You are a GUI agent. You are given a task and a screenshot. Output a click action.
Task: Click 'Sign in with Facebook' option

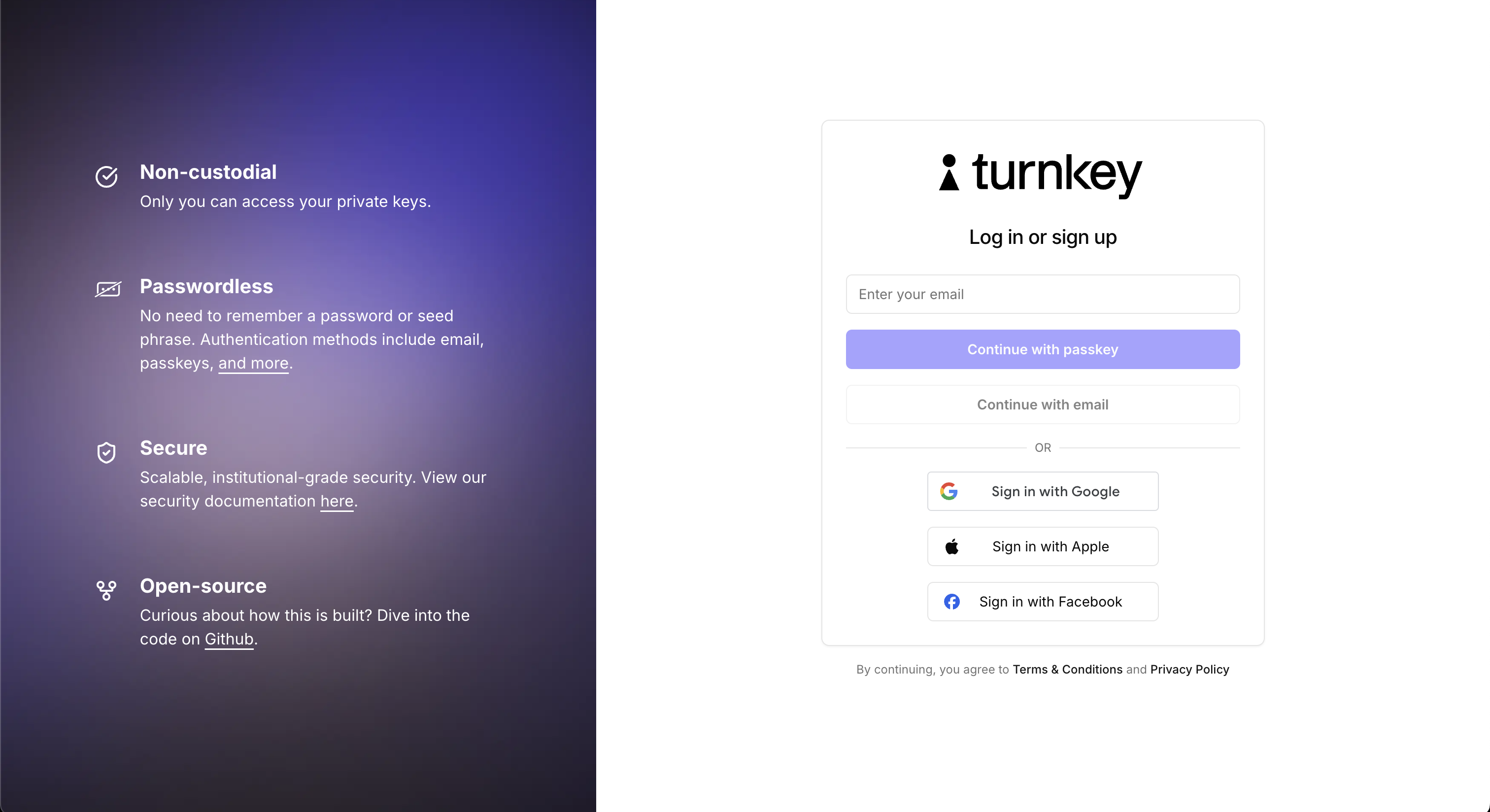coord(1043,601)
